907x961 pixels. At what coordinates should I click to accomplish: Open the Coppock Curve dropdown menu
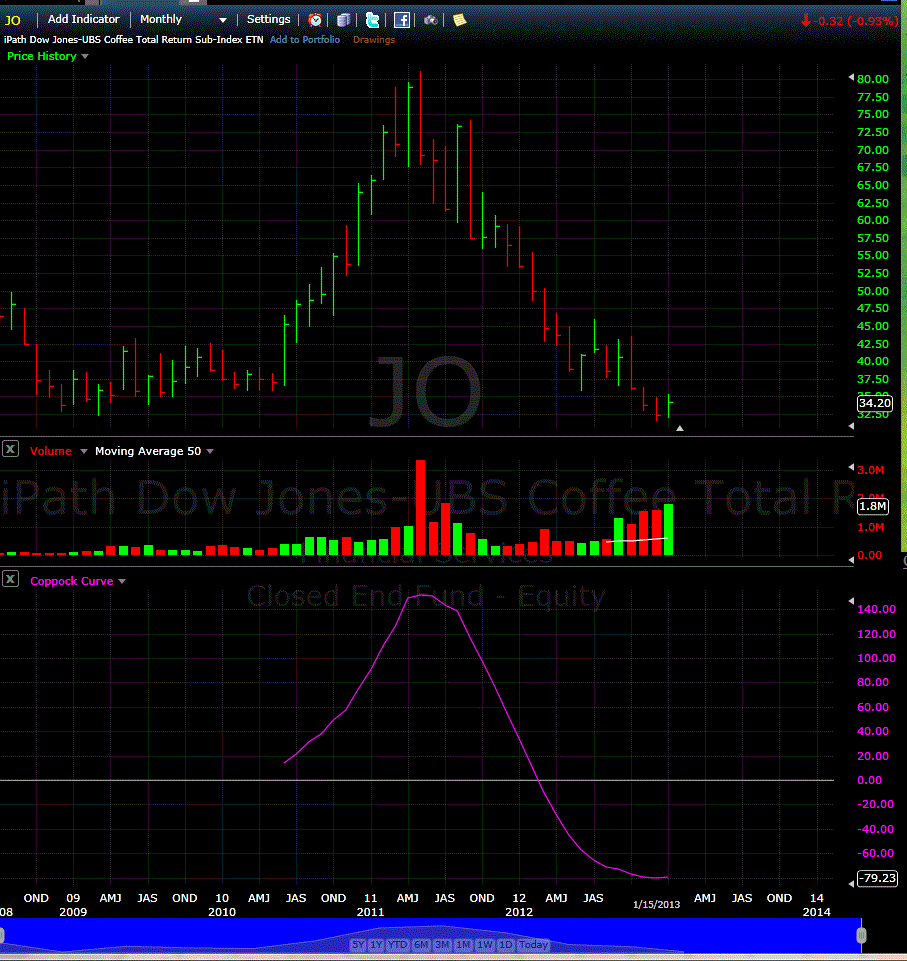(122, 581)
